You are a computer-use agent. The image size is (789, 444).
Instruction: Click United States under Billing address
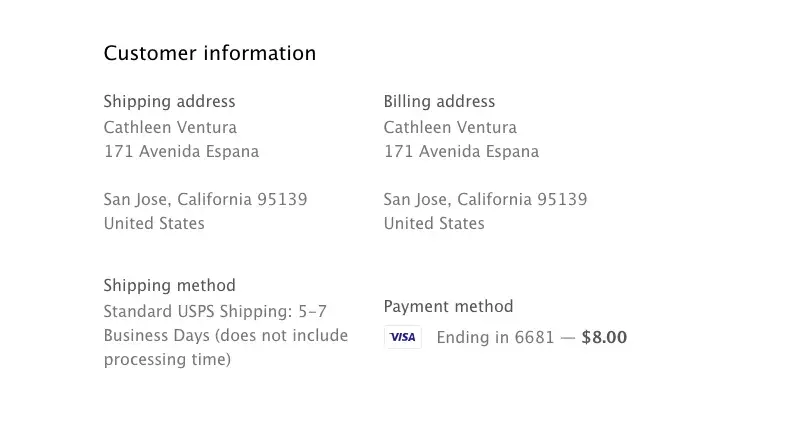434,223
